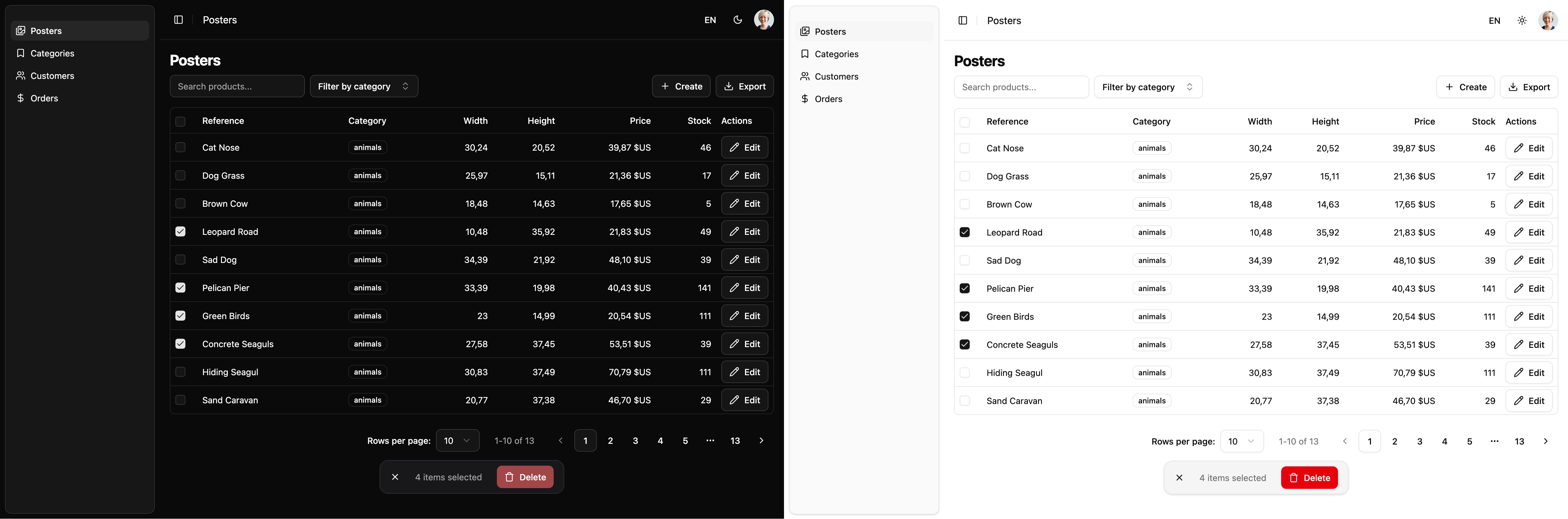Click next page arrow in light pagination
This screenshot has height=519, width=1568.
click(x=1545, y=442)
